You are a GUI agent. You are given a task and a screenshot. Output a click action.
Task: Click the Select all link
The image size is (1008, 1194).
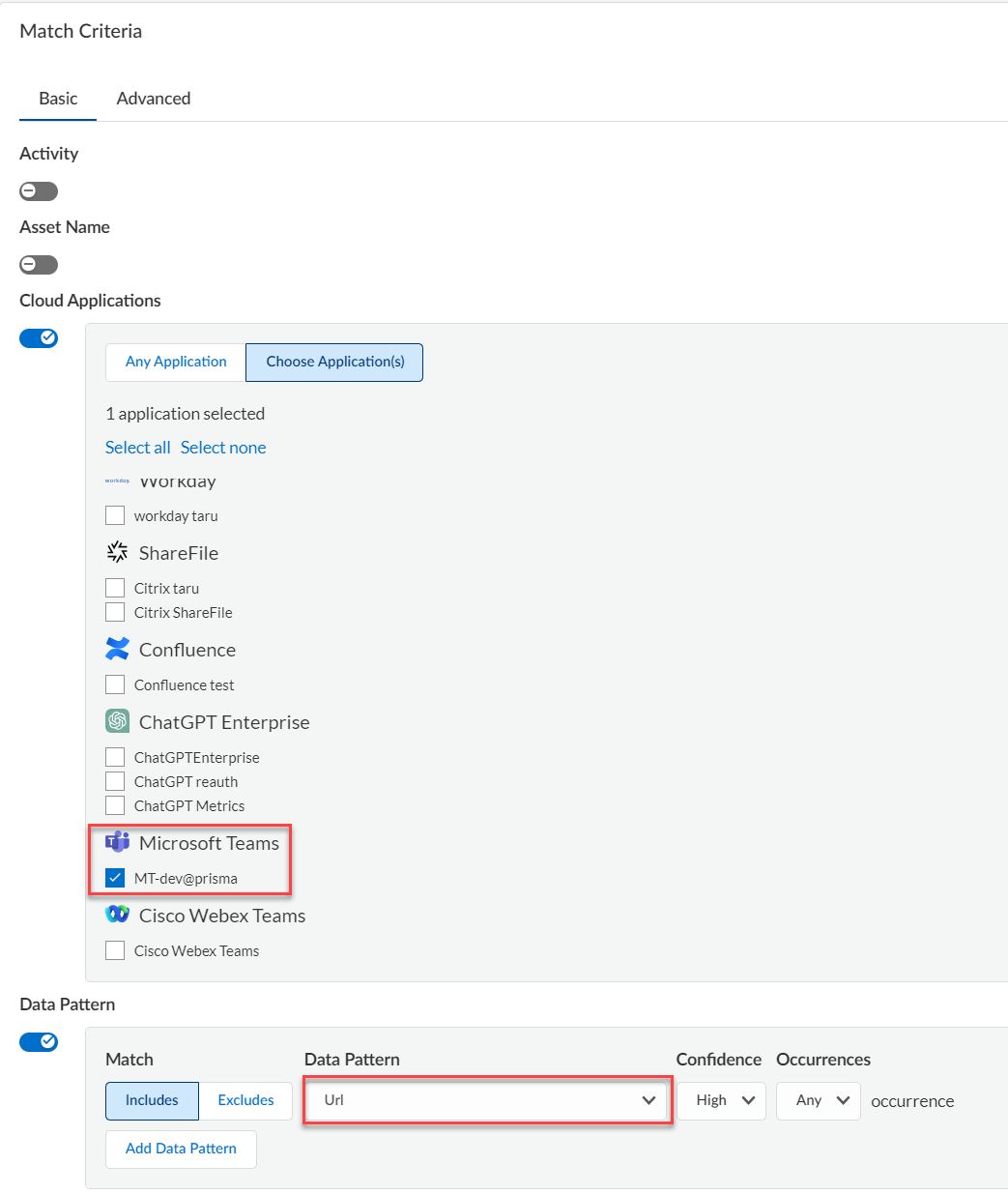pos(137,448)
